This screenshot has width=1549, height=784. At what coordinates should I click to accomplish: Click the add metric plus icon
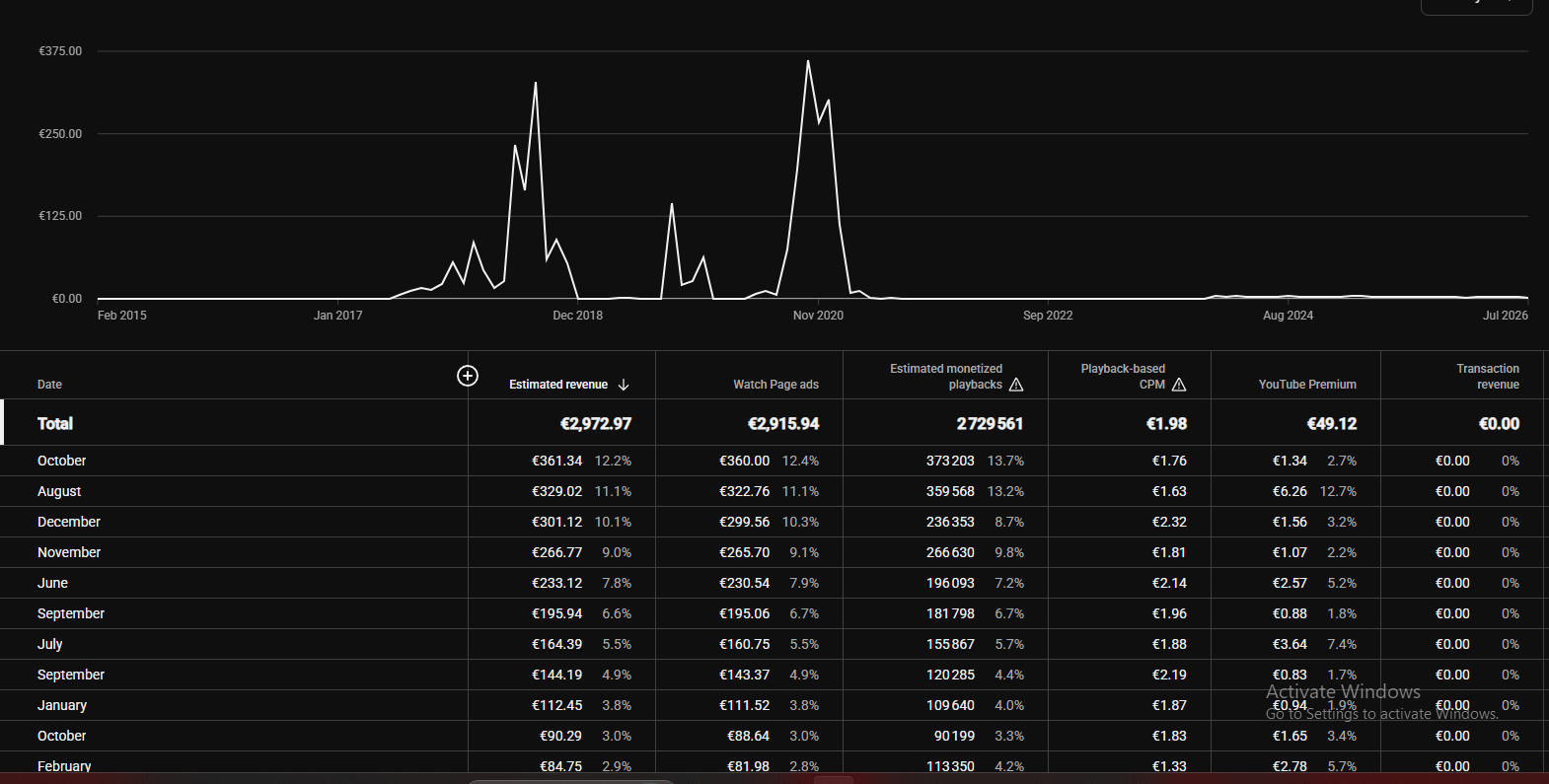pos(468,376)
